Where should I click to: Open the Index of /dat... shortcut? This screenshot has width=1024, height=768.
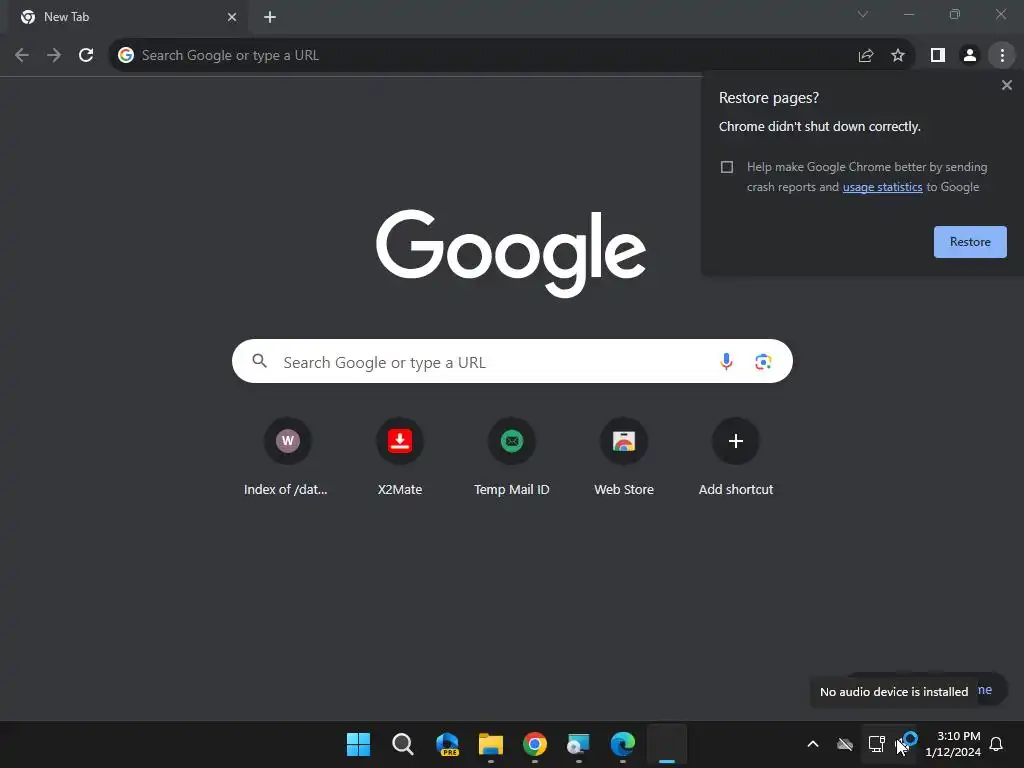[x=287, y=458]
